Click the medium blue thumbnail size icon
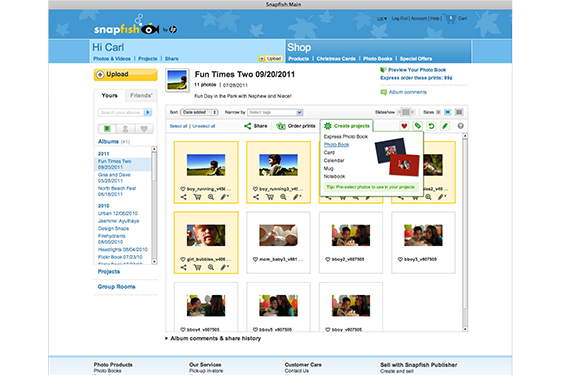 (x=448, y=112)
